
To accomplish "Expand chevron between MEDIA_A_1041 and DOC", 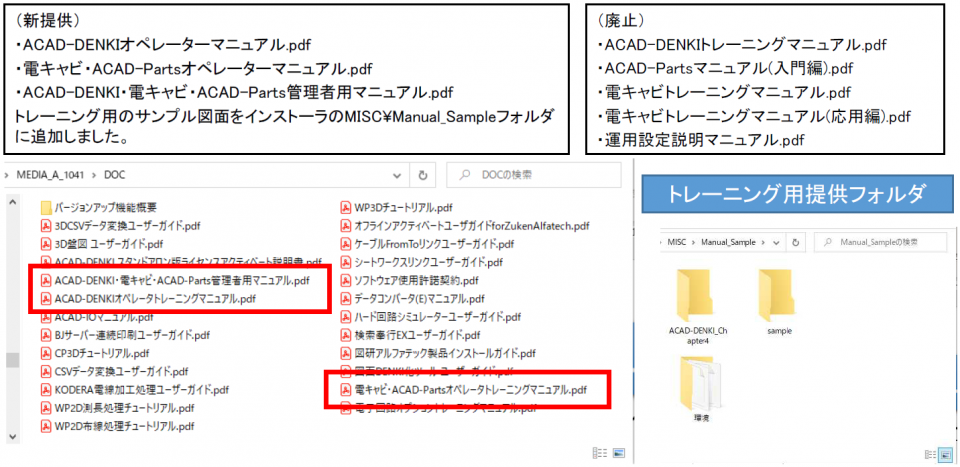I will point(94,175).
